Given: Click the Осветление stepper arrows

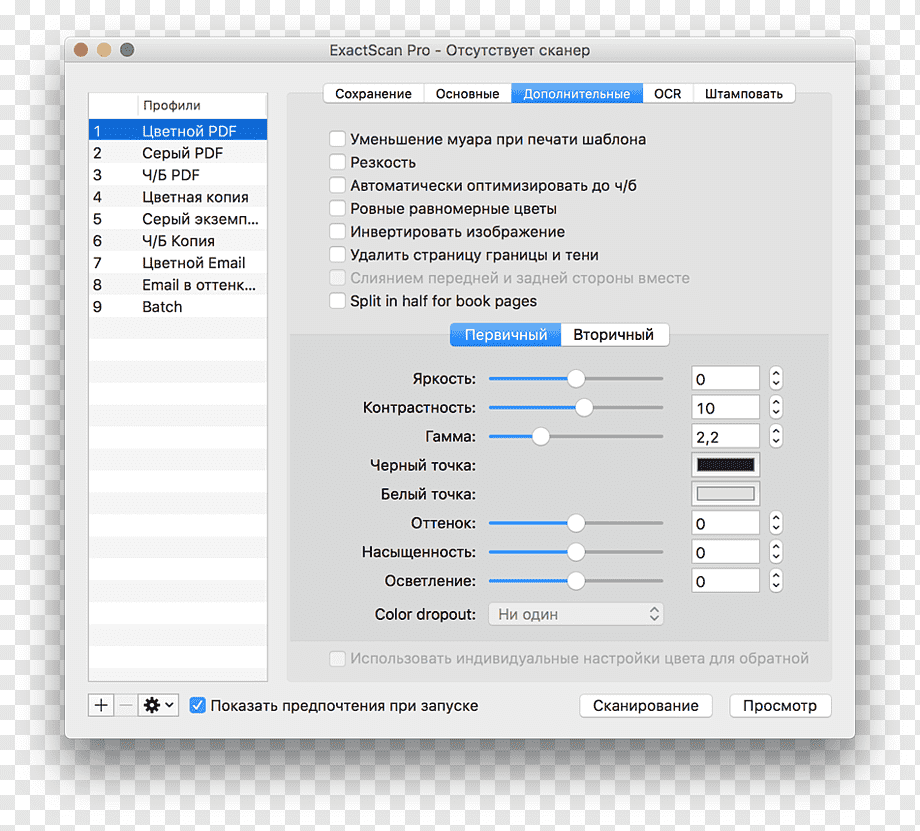Looking at the screenshot, I should pos(776,581).
